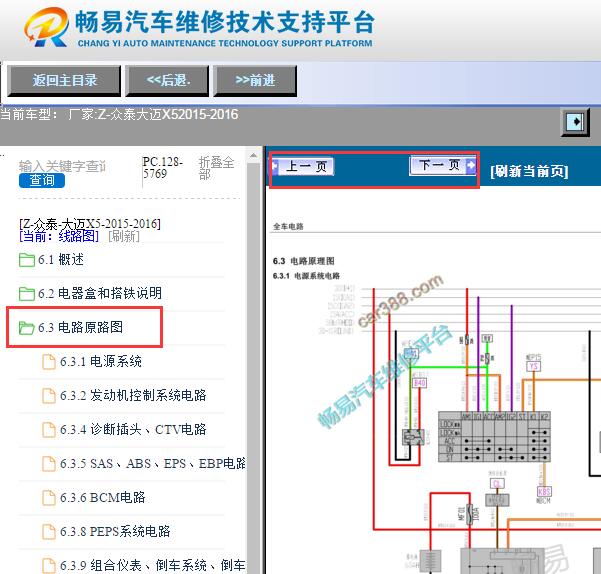Click the ignition switch table in diagram
The height and width of the screenshot is (574, 601).
494,437
